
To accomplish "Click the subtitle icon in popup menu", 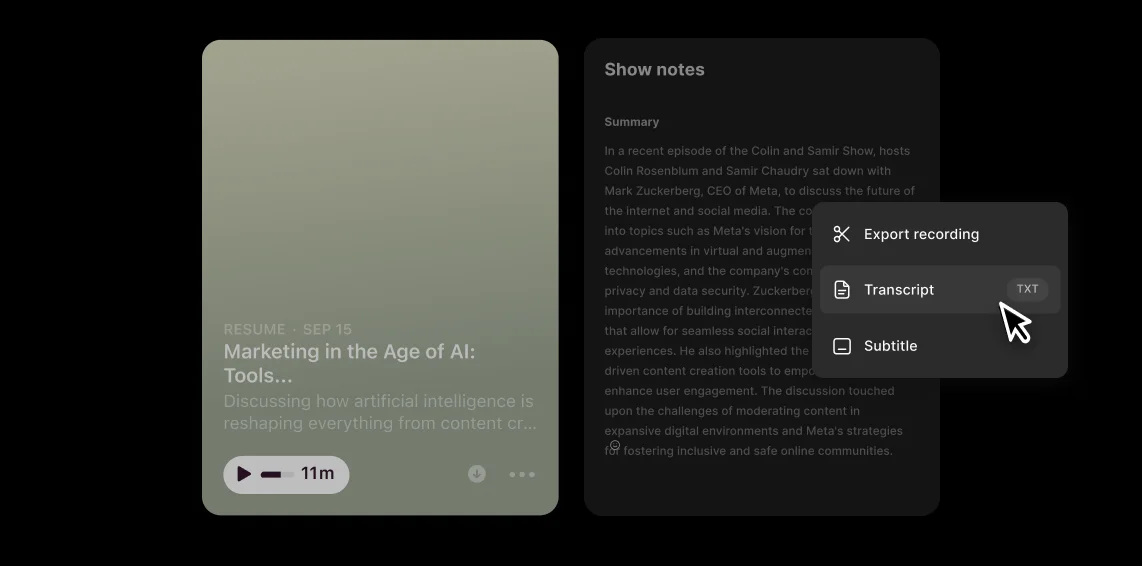I will tap(841, 346).
